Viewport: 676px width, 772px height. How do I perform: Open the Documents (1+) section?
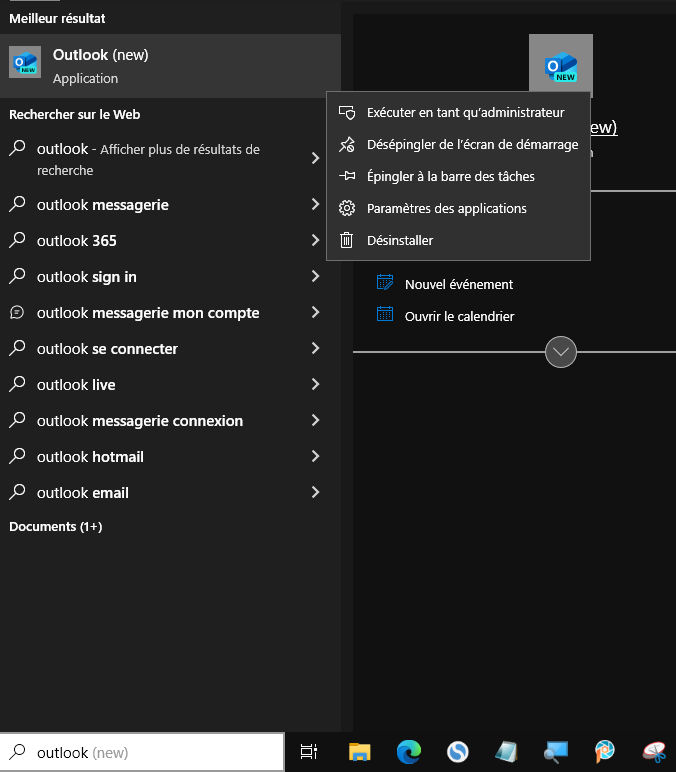(56, 527)
